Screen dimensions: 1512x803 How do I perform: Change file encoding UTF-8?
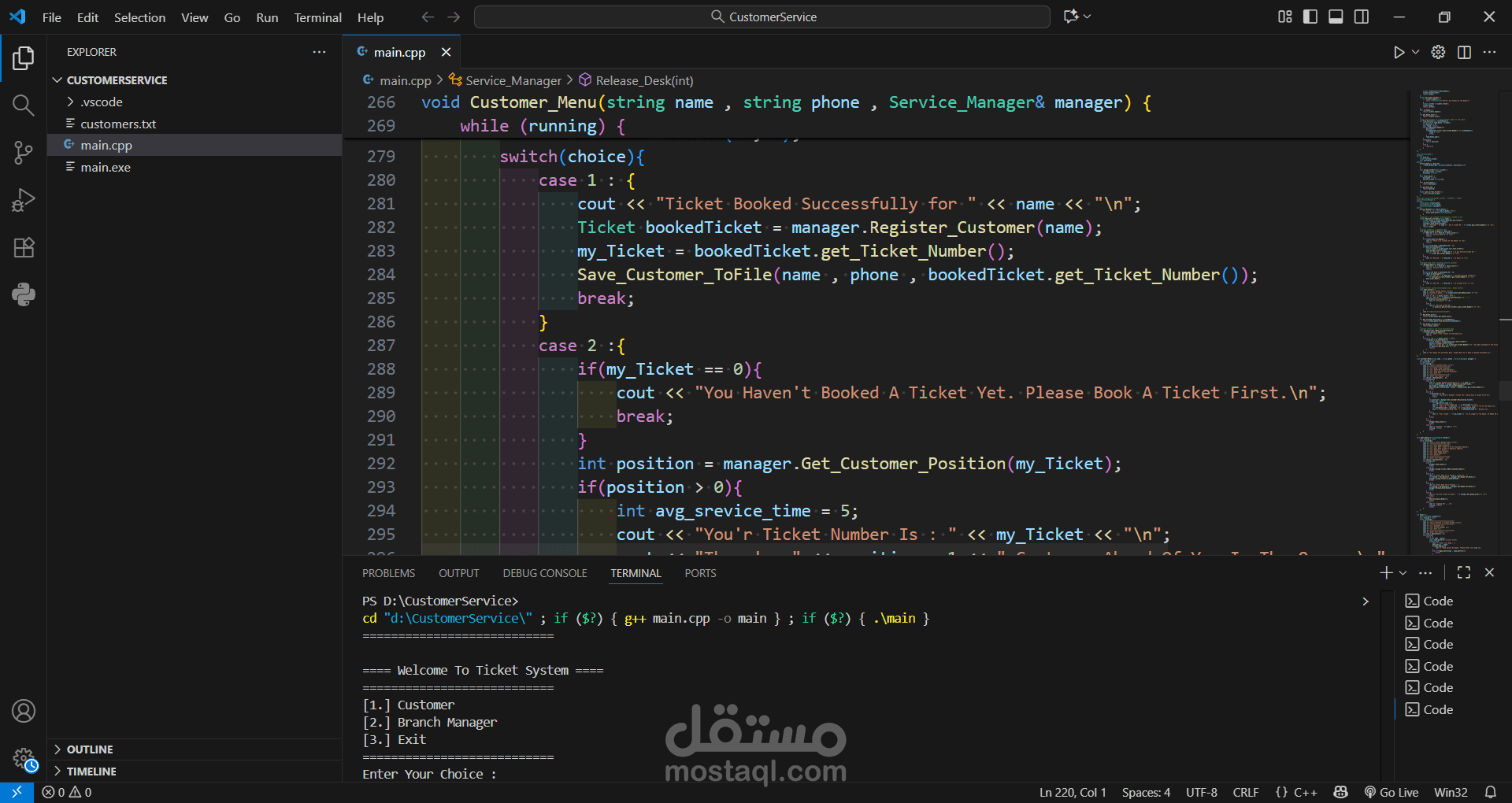[x=1202, y=792]
